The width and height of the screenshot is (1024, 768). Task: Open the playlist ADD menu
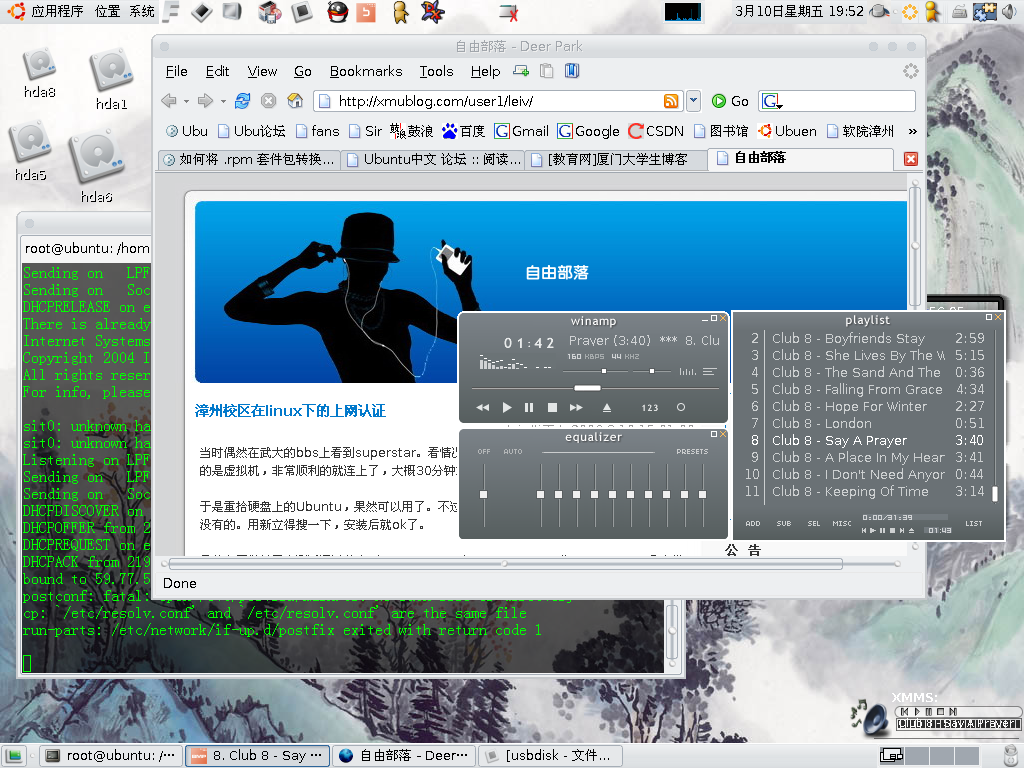point(753,523)
